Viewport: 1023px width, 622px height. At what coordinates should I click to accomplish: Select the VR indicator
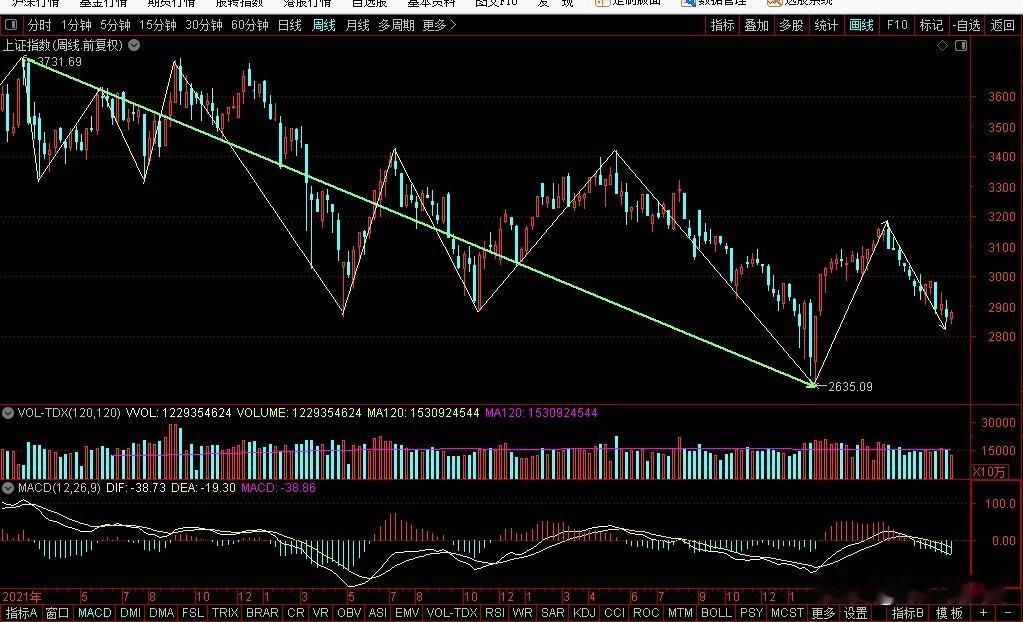tap(320, 613)
